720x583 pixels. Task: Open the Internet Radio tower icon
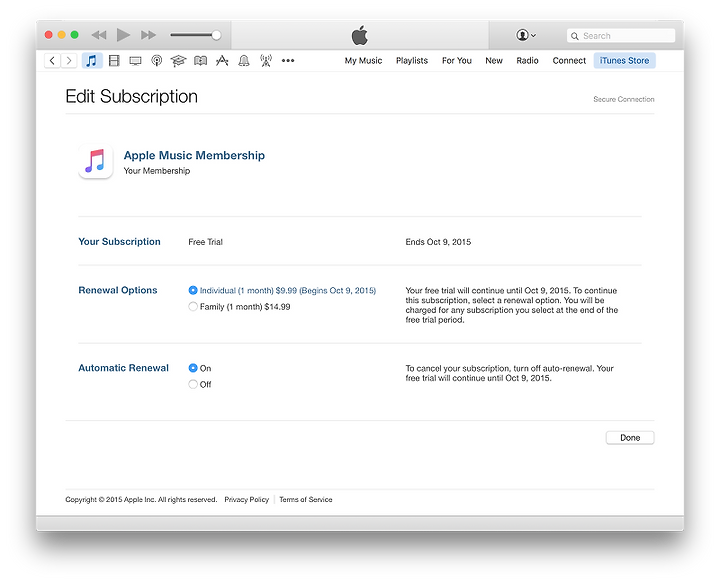pos(266,61)
